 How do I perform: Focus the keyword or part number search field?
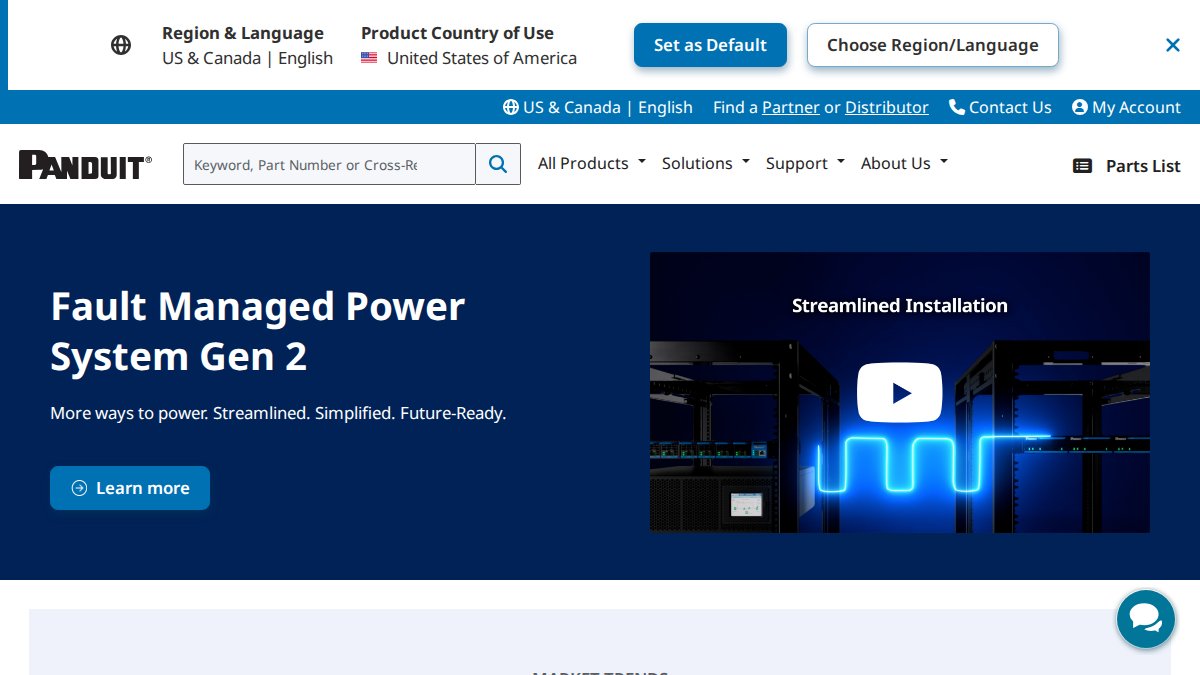coord(329,164)
